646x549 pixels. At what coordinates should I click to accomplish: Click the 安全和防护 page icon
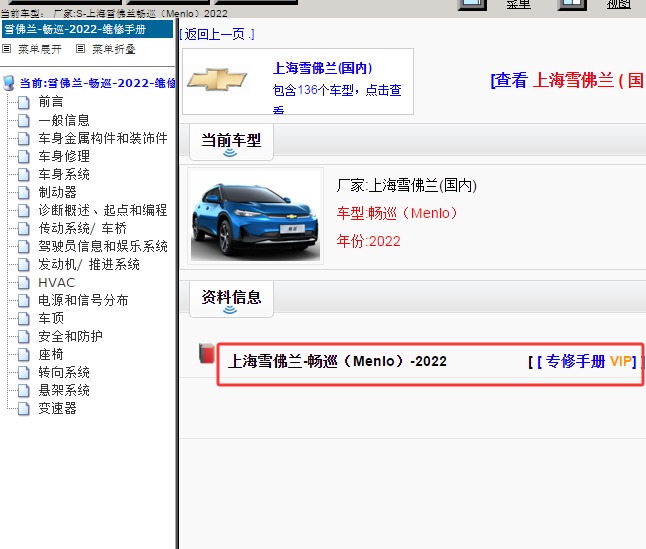click(x=24, y=336)
